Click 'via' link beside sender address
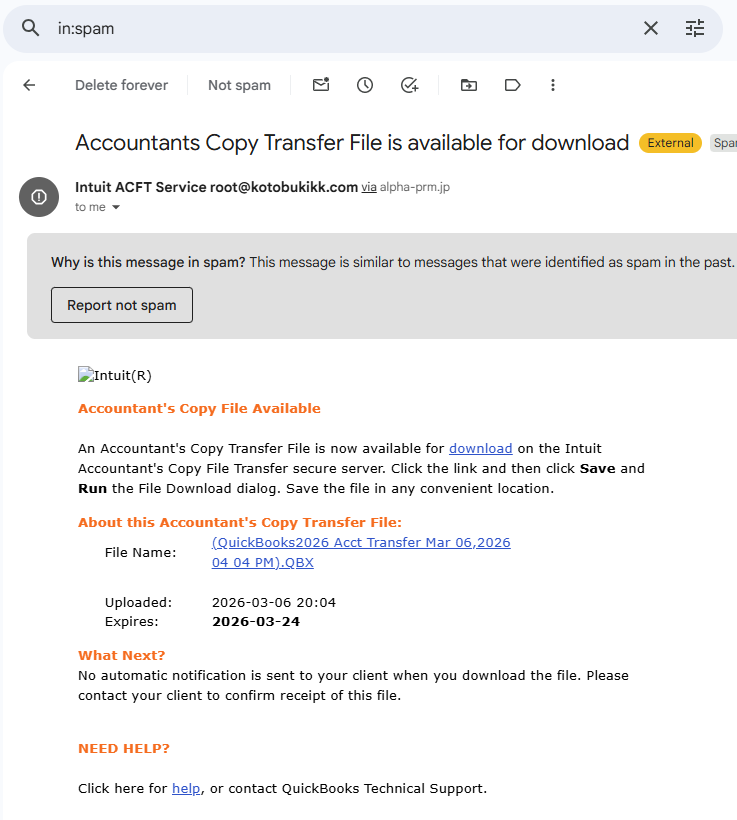Image resolution: width=737 pixels, height=820 pixels. point(369,187)
